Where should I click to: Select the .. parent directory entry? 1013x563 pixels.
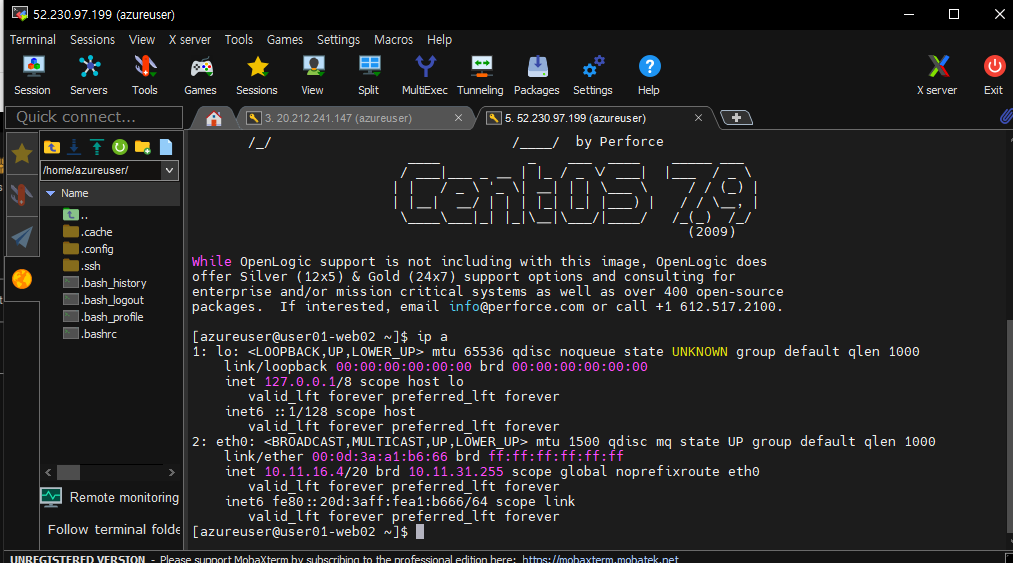coord(76,215)
